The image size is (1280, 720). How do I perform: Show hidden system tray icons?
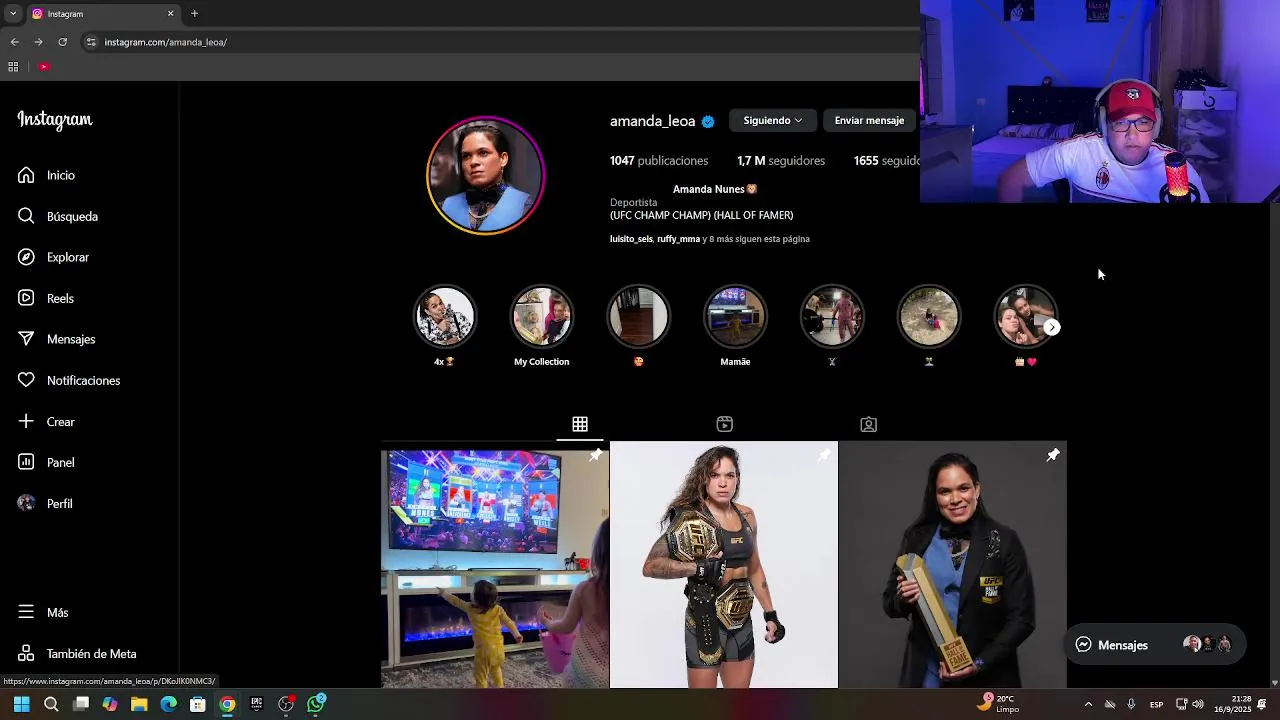coord(1088,704)
